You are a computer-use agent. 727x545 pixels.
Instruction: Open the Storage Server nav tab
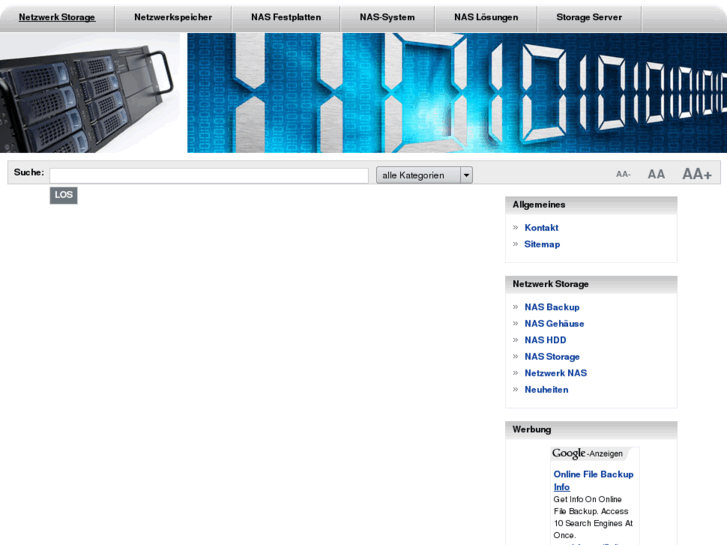tap(589, 18)
